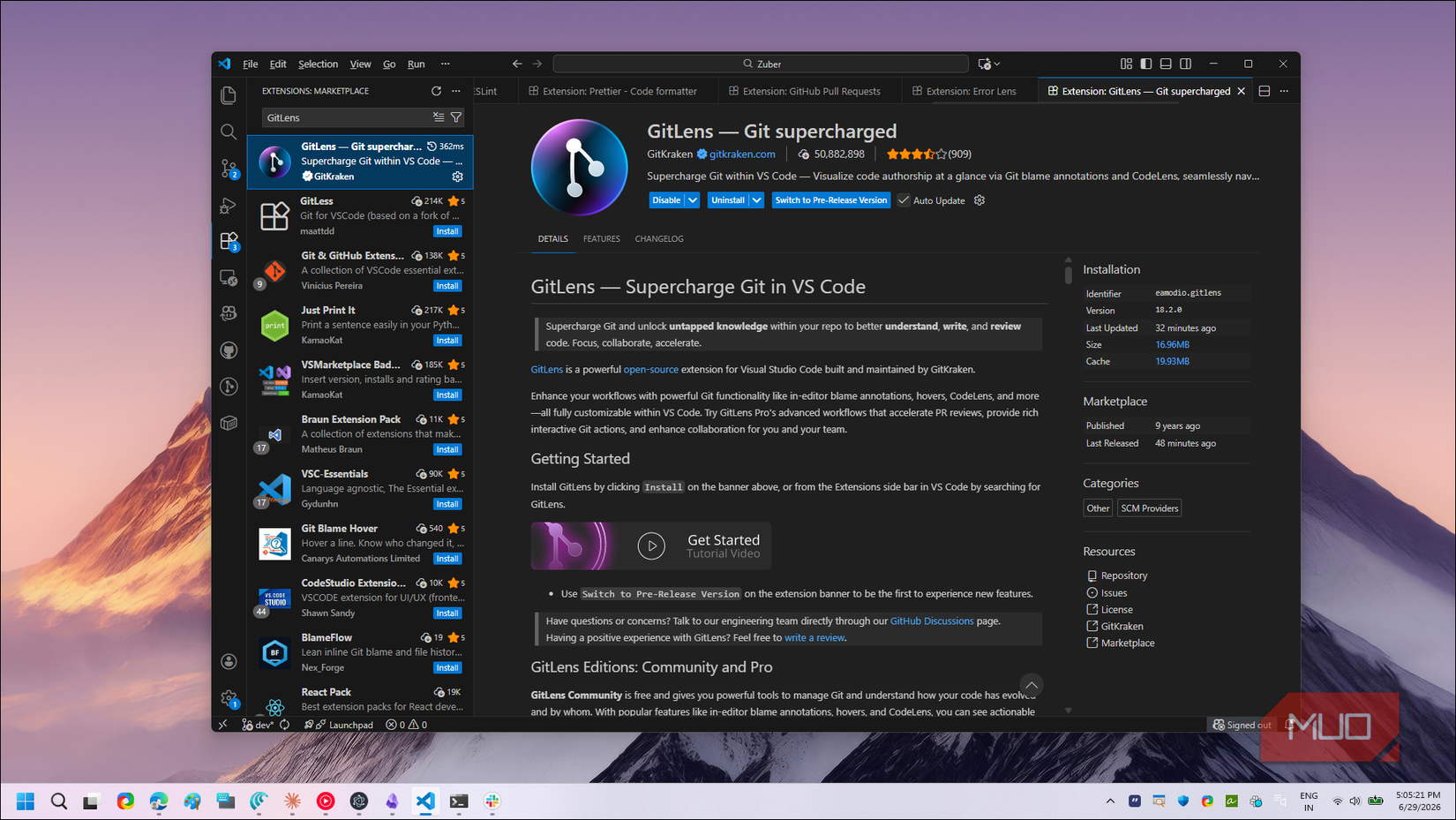Image resolution: width=1456 pixels, height=820 pixels.
Task: Click the SCM Providers category tag
Action: click(1149, 508)
